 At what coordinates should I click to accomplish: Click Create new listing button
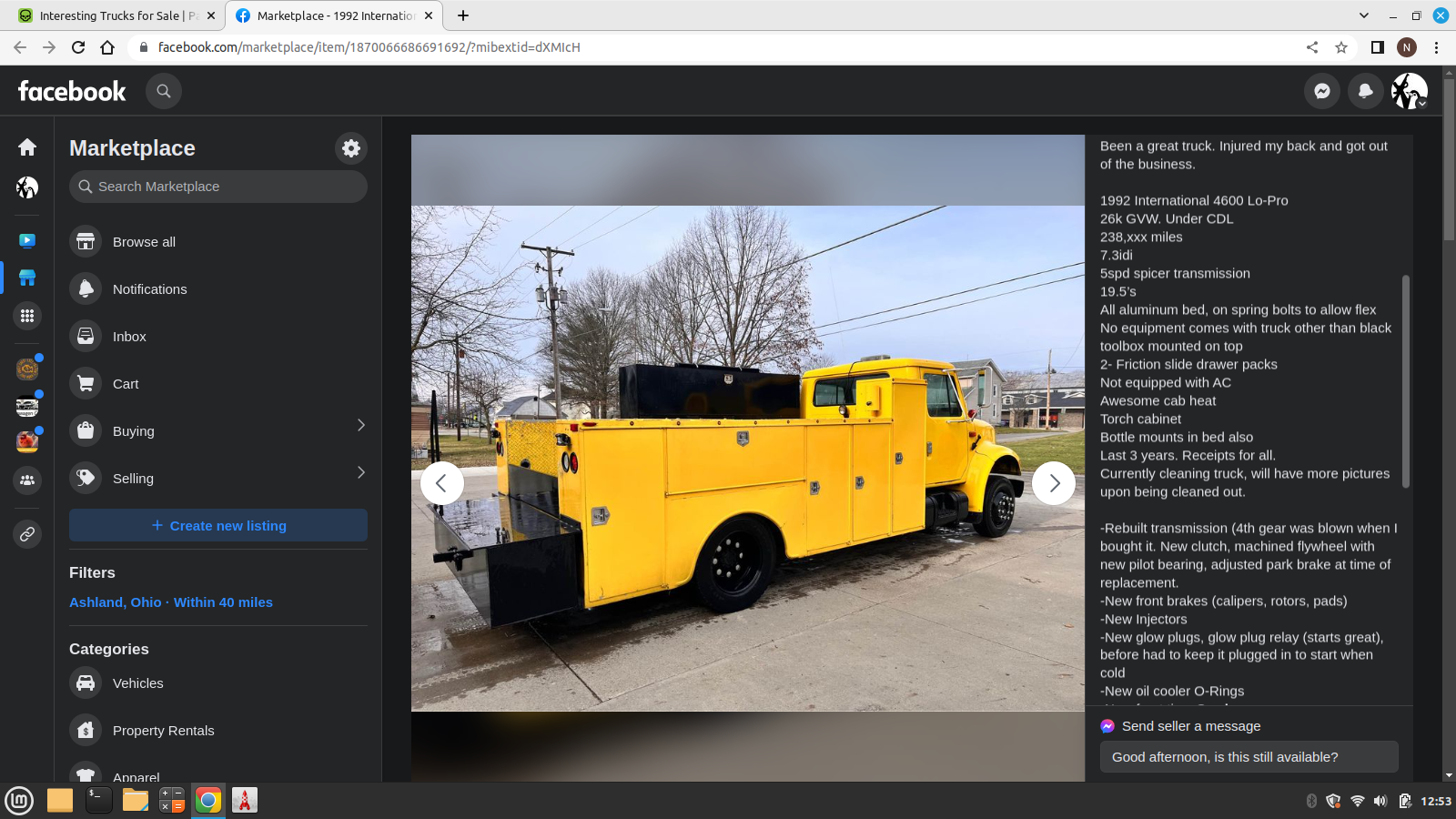coord(218,525)
